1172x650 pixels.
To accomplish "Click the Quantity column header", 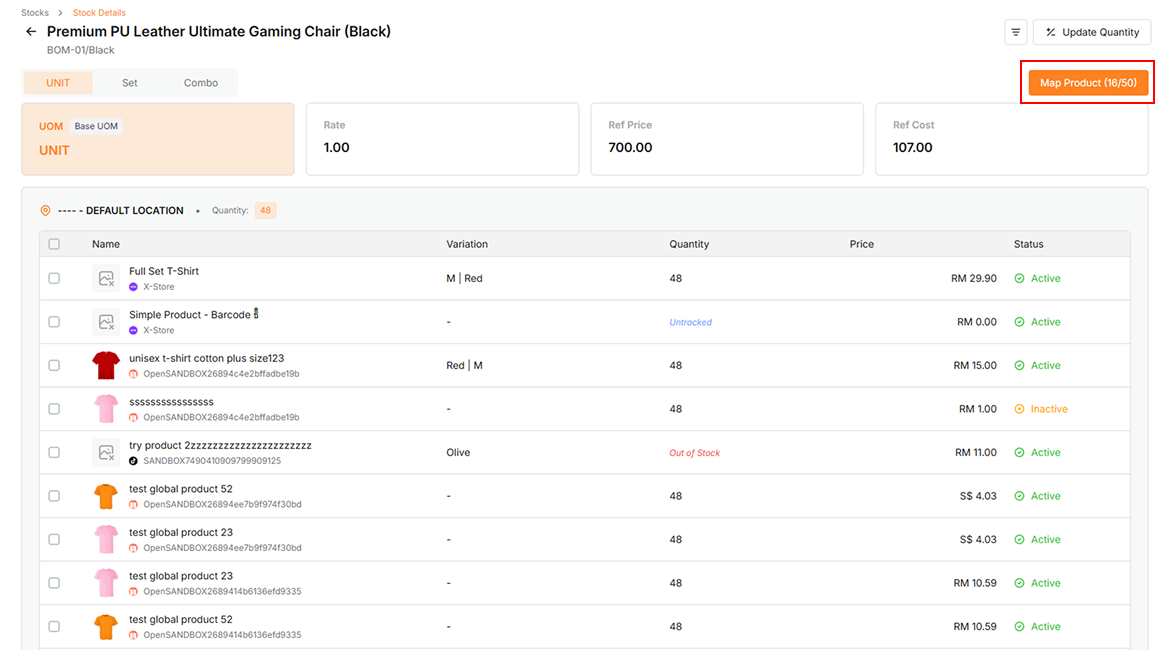I will [689, 244].
